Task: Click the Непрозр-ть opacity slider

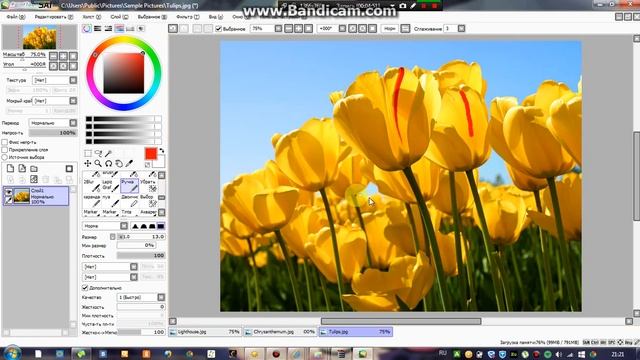Action: pos(53,133)
